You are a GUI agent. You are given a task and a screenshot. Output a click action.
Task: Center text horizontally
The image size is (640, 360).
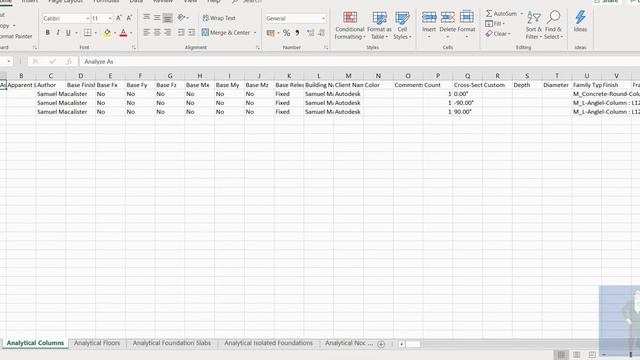[157, 32]
